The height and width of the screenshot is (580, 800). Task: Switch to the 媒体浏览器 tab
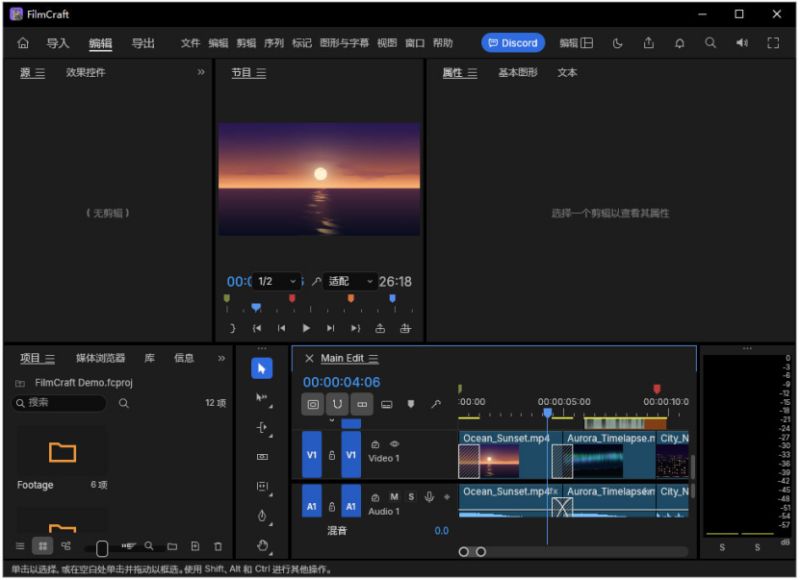click(101, 358)
